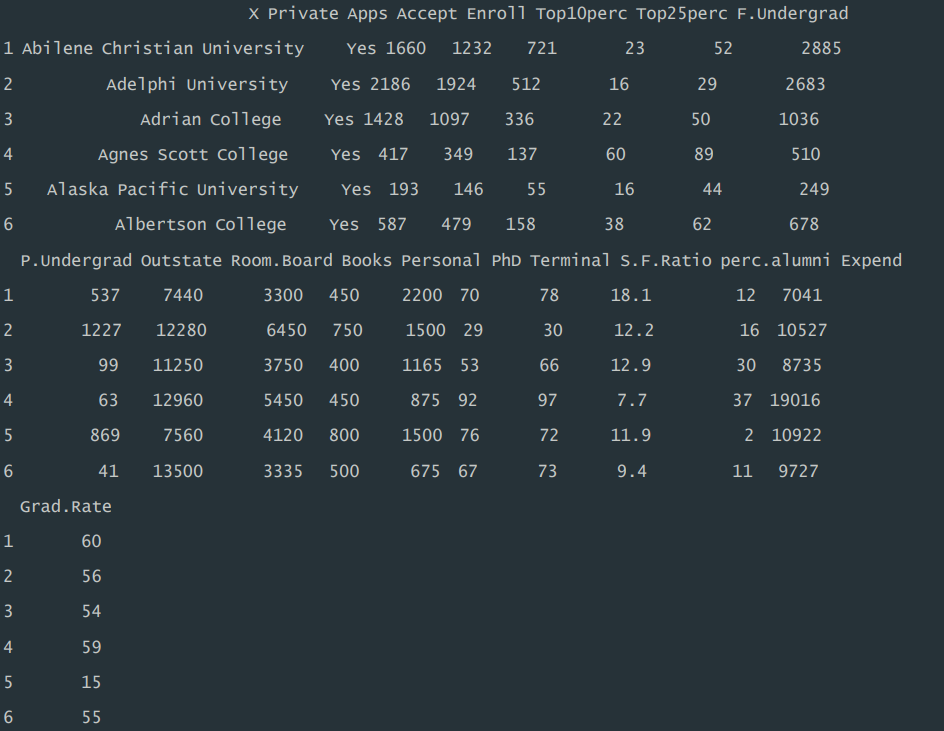
Task: Click Outstate value 11250
Action: point(178,366)
